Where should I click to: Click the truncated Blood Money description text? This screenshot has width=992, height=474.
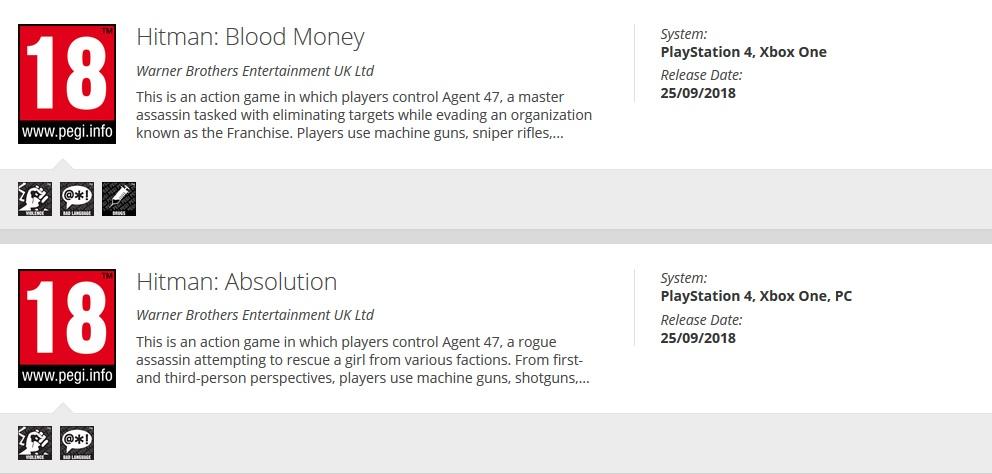tap(364, 115)
